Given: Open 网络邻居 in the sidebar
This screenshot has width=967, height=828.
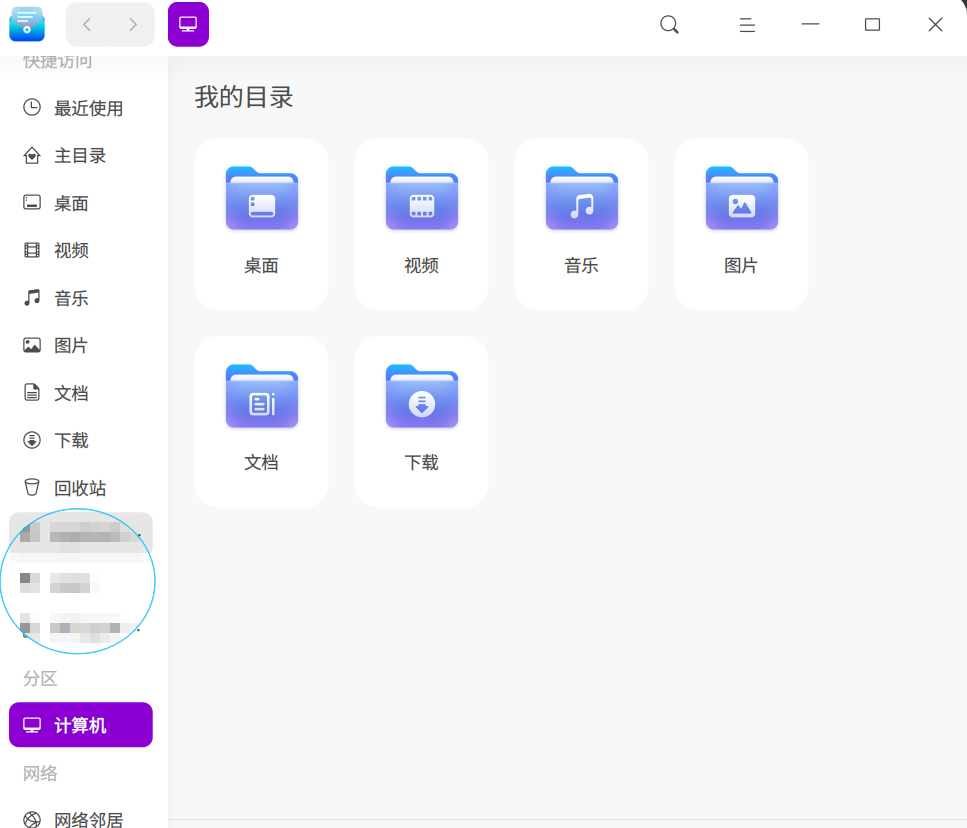Looking at the screenshot, I should click(x=81, y=820).
